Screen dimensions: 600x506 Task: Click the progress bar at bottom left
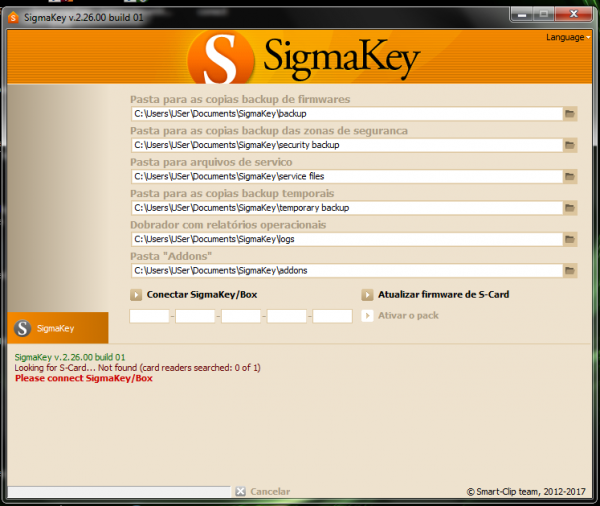(x=119, y=492)
